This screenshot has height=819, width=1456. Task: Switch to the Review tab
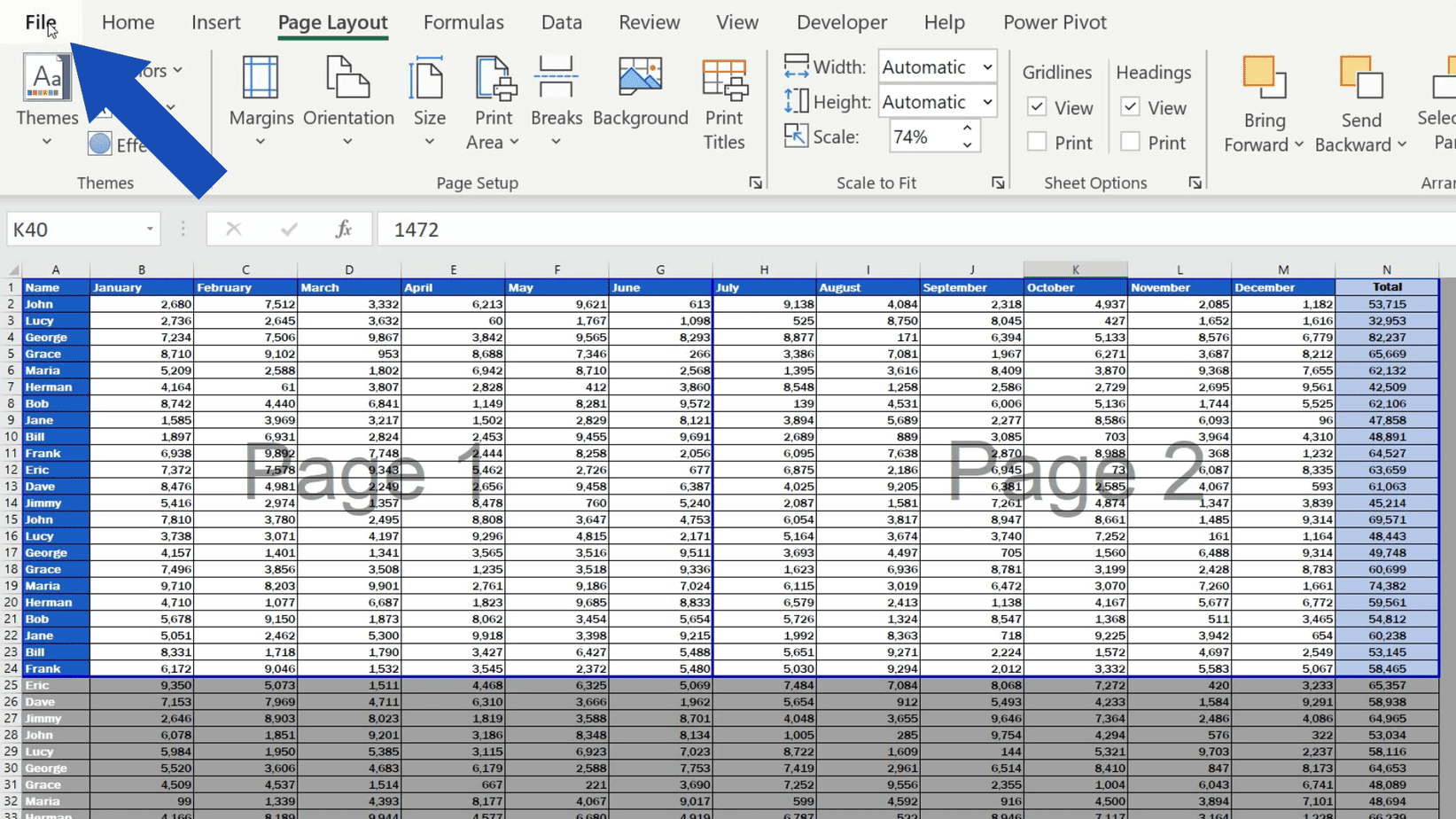click(649, 22)
